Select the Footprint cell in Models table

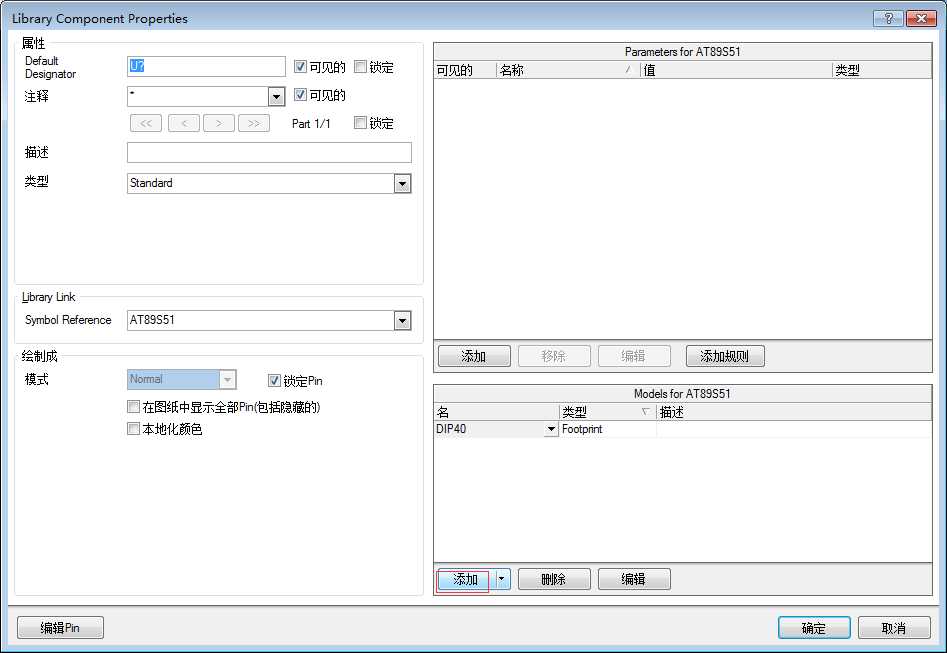coord(608,429)
